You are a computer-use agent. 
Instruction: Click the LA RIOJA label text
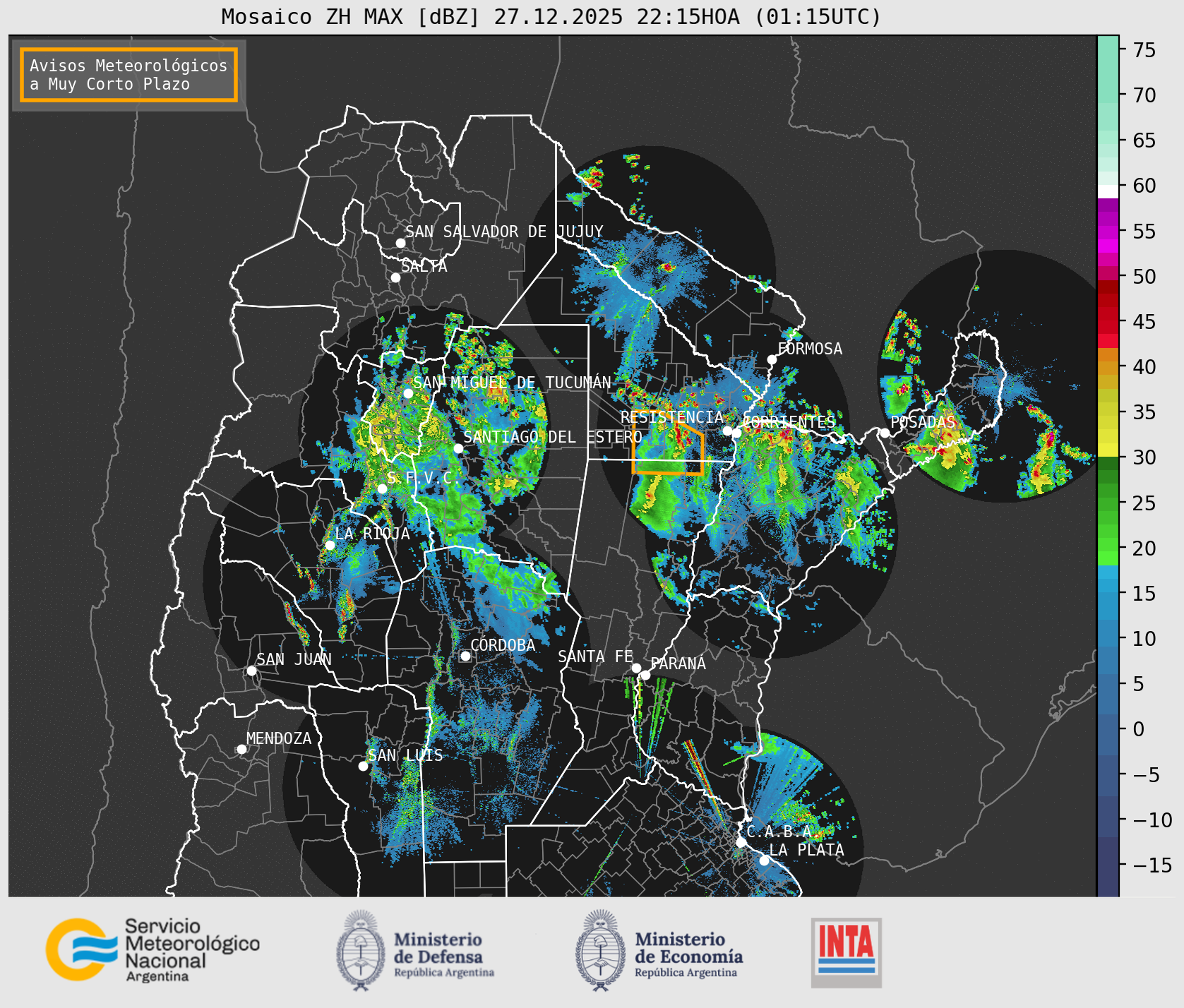(372, 534)
